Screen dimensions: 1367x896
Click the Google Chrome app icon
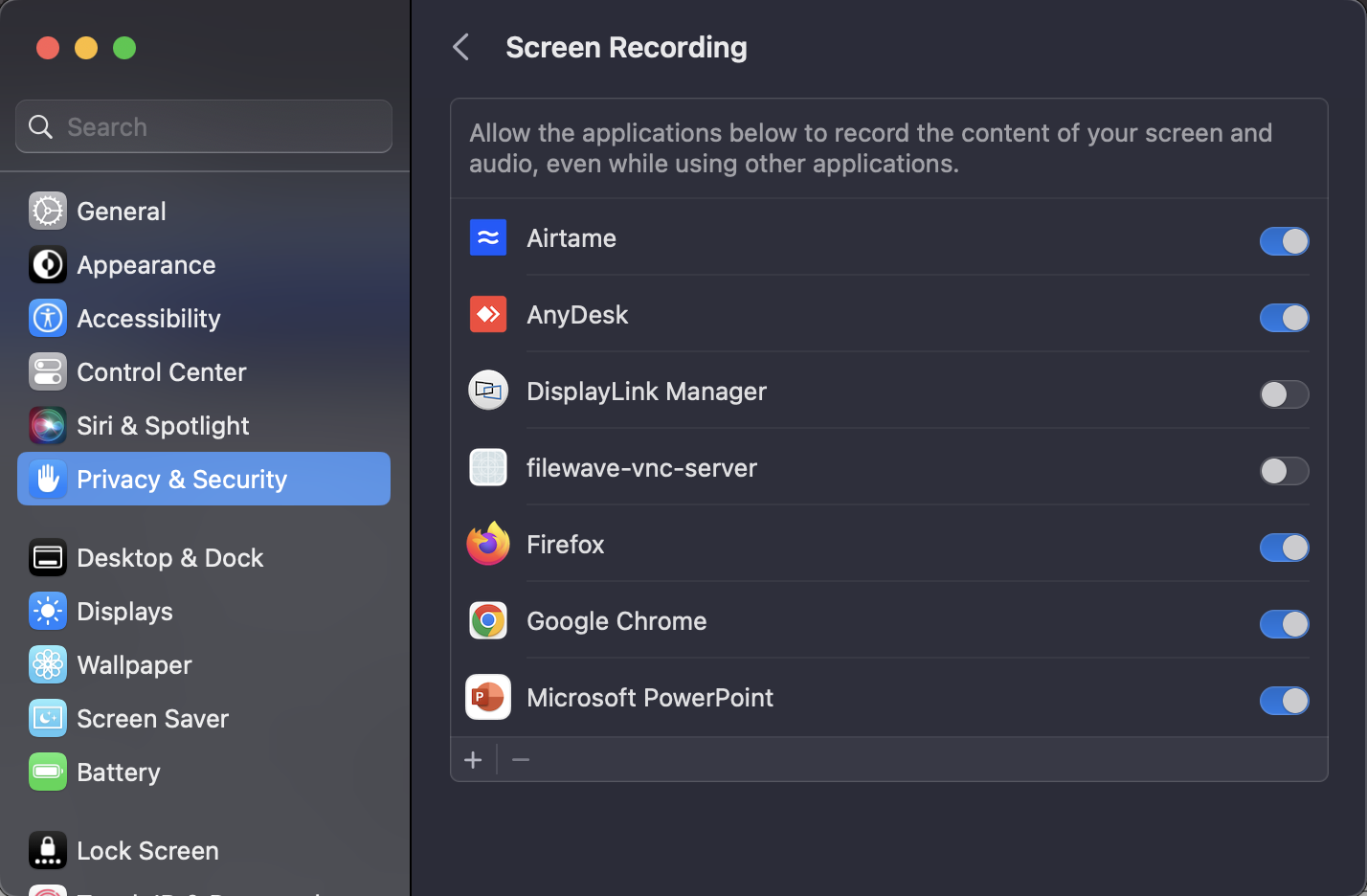coord(488,620)
